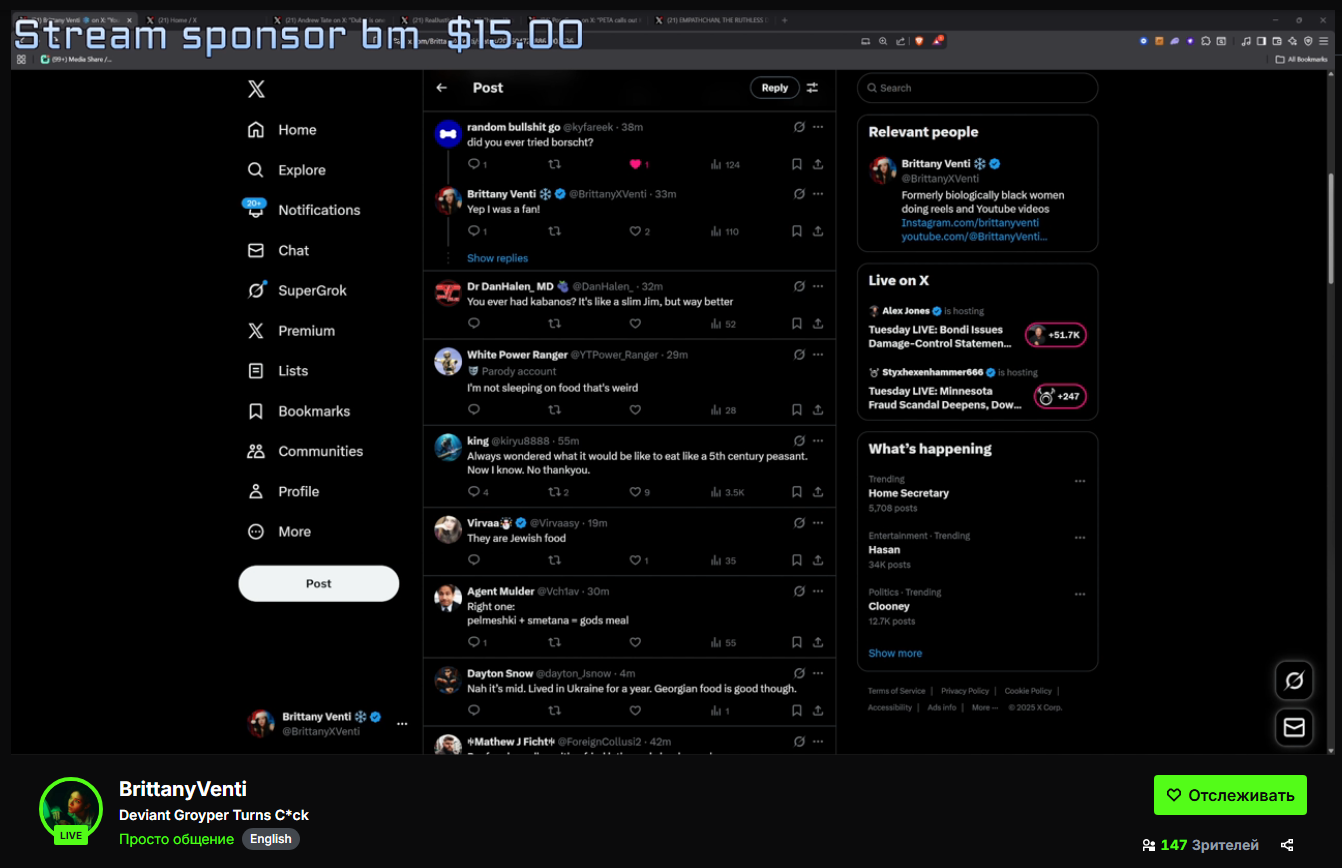This screenshot has height=868, width=1342.
Task: Share the random bullshit go post
Action: (818, 164)
